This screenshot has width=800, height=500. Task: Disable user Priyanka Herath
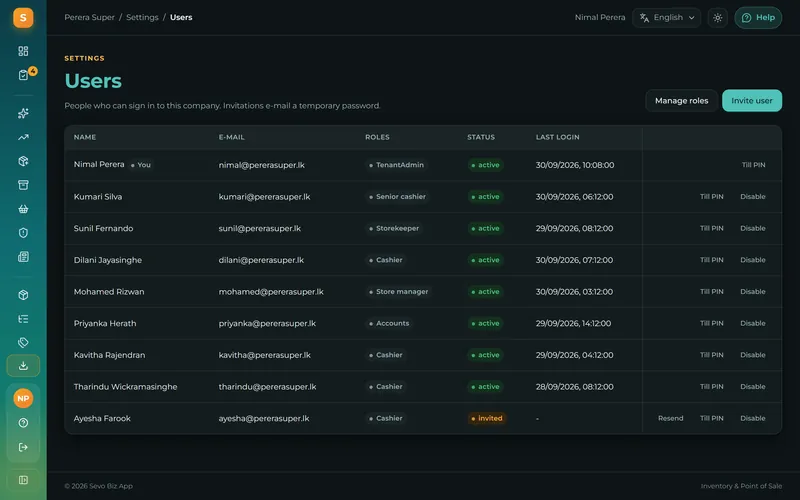753,323
